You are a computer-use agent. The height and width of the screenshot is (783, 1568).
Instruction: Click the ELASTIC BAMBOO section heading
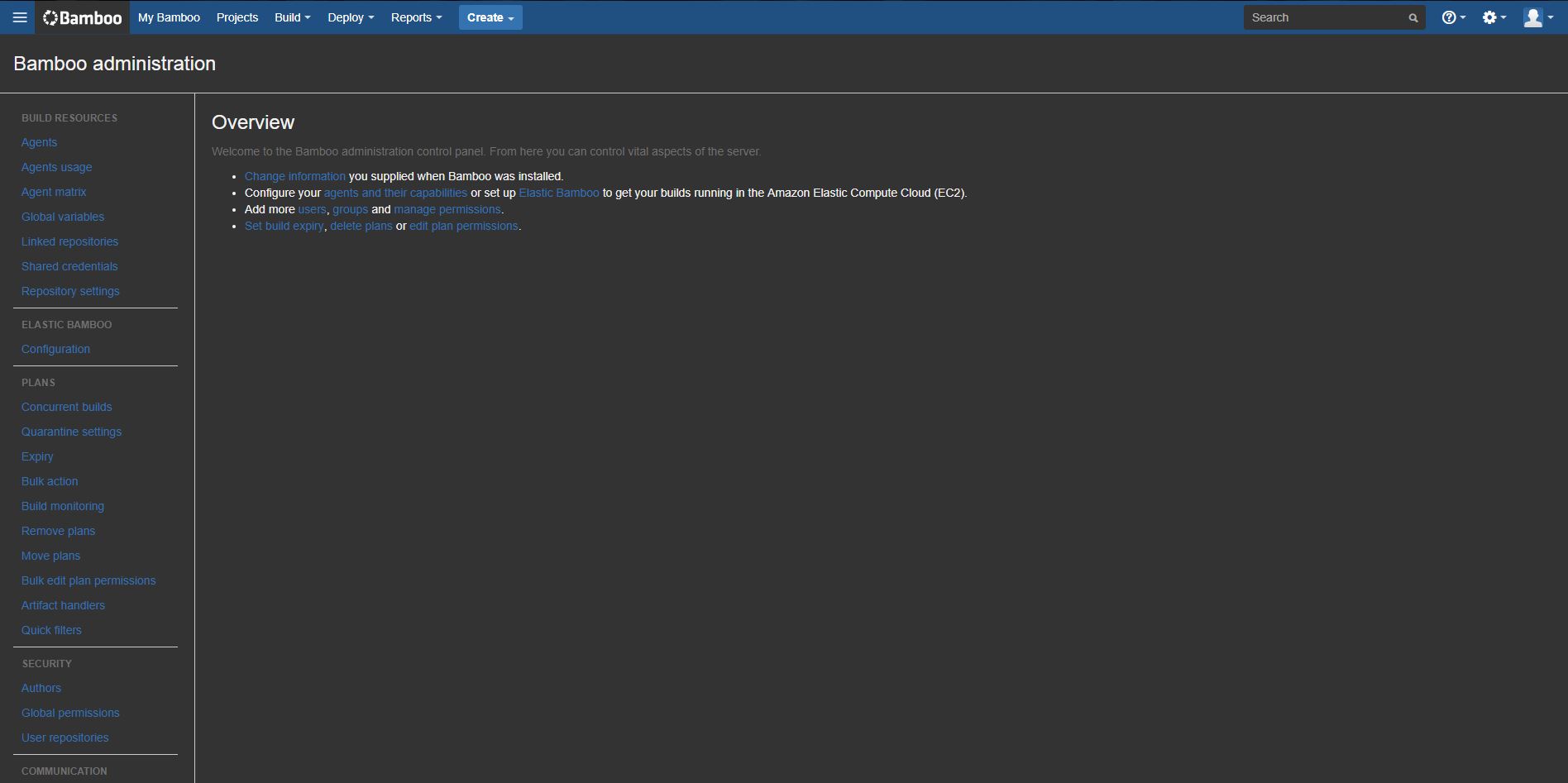point(67,325)
